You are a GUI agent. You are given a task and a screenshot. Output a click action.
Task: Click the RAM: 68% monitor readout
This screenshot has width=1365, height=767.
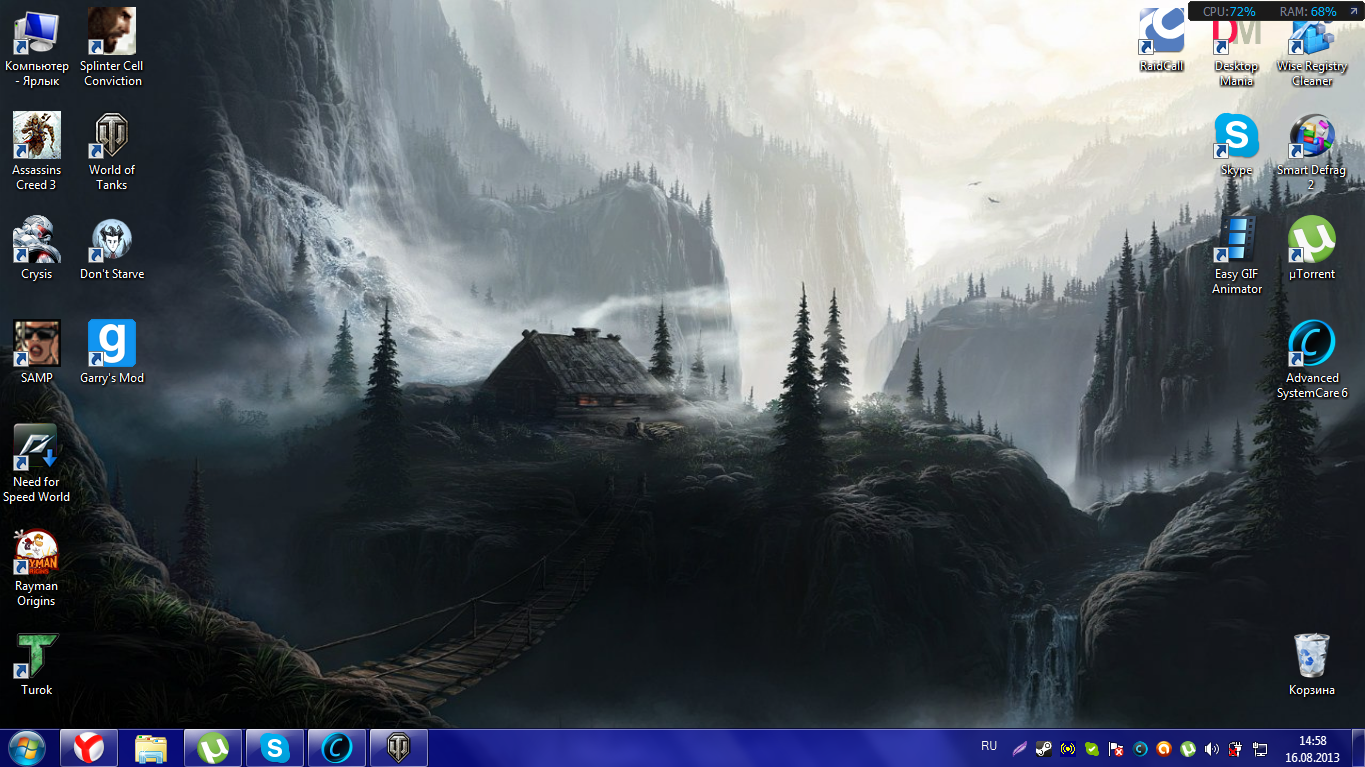click(1308, 12)
